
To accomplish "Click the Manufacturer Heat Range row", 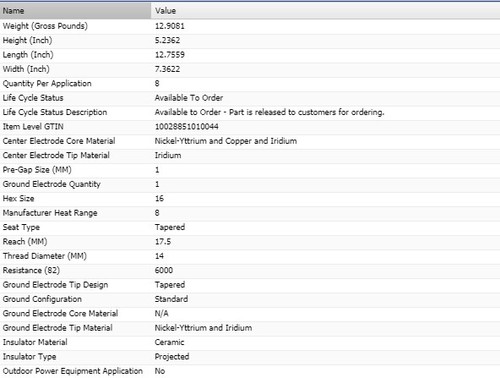I will 250,213.
